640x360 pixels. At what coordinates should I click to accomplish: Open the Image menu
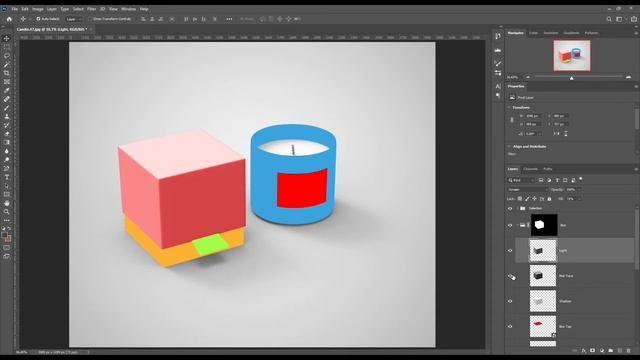tap(38, 9)
